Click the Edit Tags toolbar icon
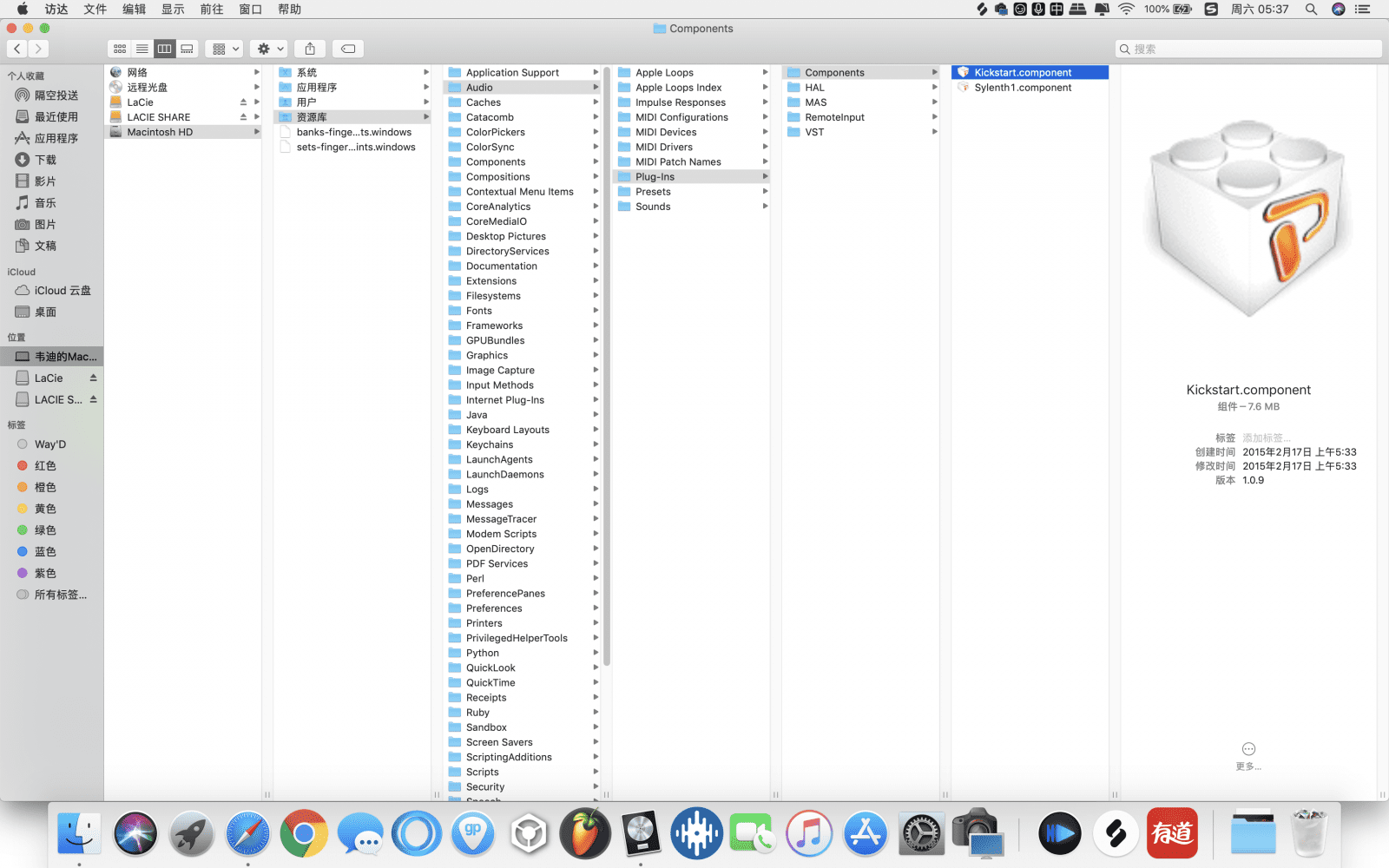 pos(348,49)
